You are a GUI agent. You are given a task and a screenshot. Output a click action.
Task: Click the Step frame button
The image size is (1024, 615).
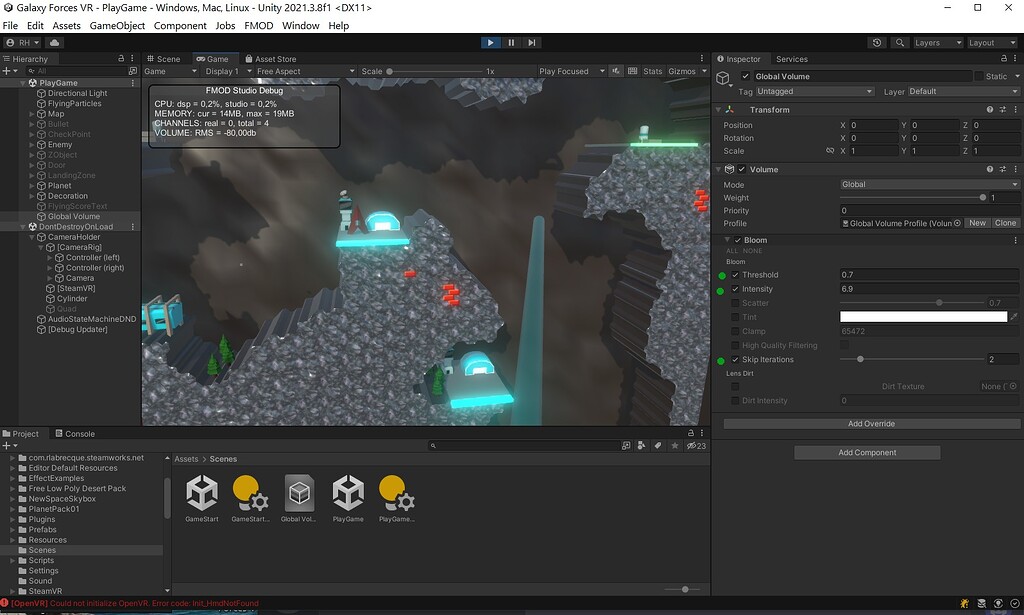531,42
